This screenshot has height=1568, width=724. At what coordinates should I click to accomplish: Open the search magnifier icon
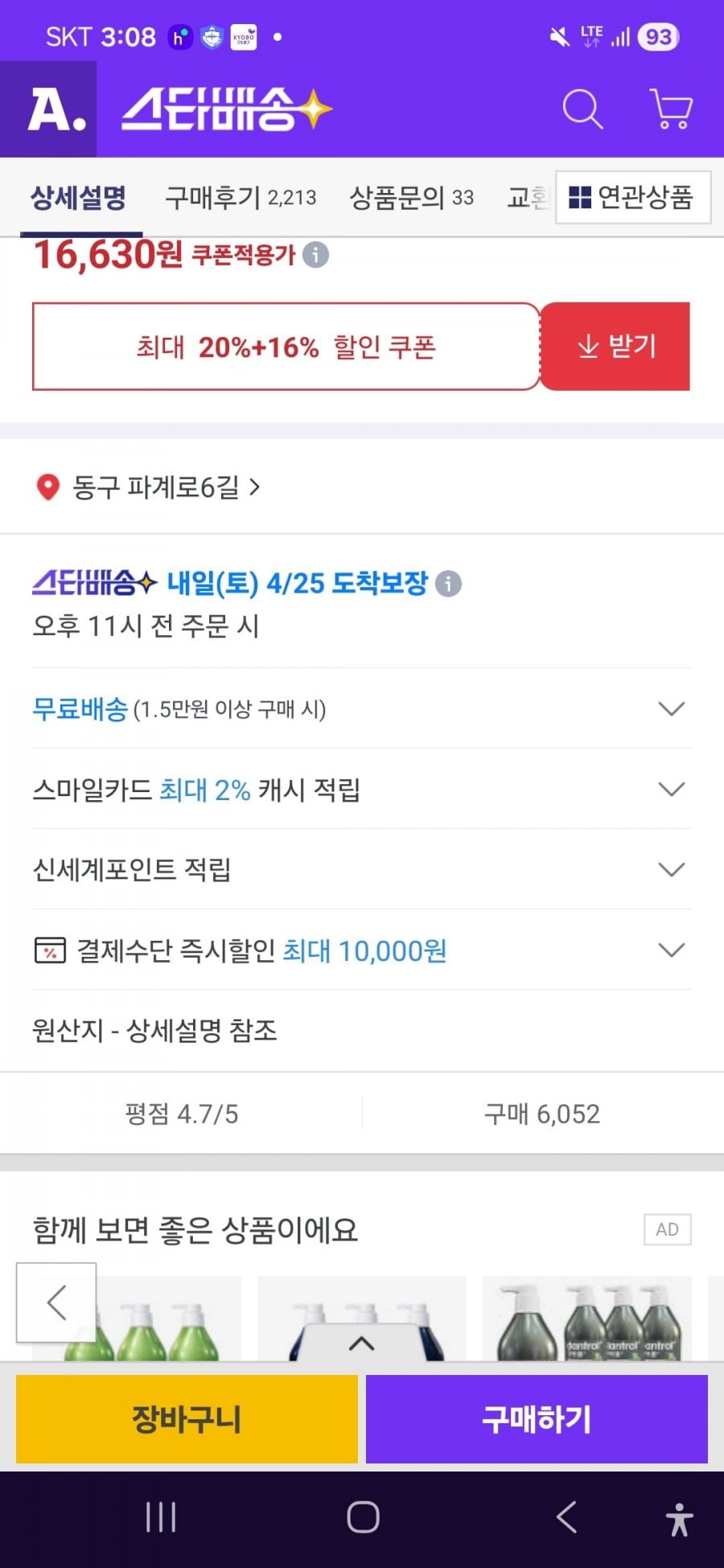click(582, 109)
